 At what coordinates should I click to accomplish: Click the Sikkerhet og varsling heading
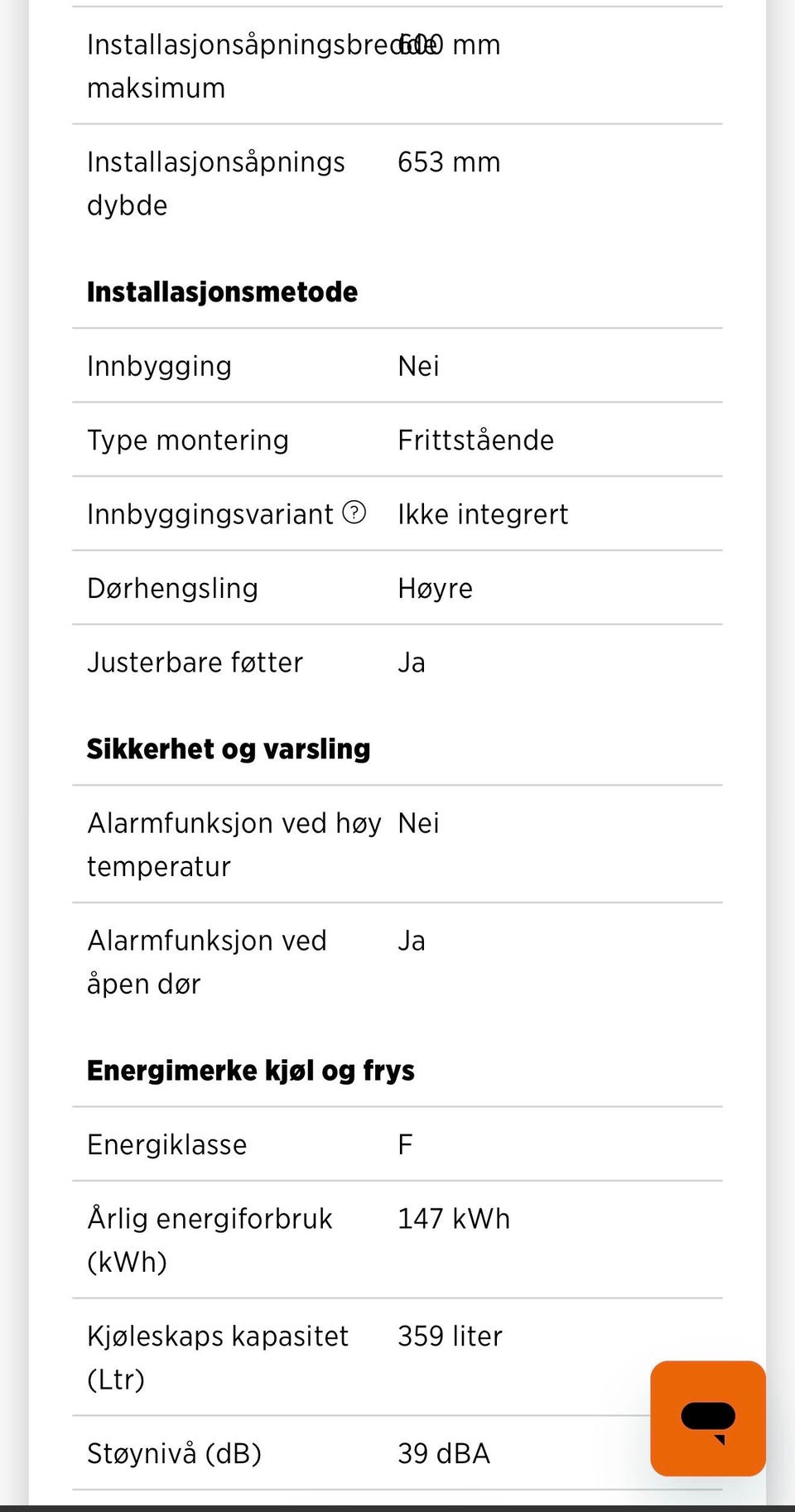pos(229,749)
